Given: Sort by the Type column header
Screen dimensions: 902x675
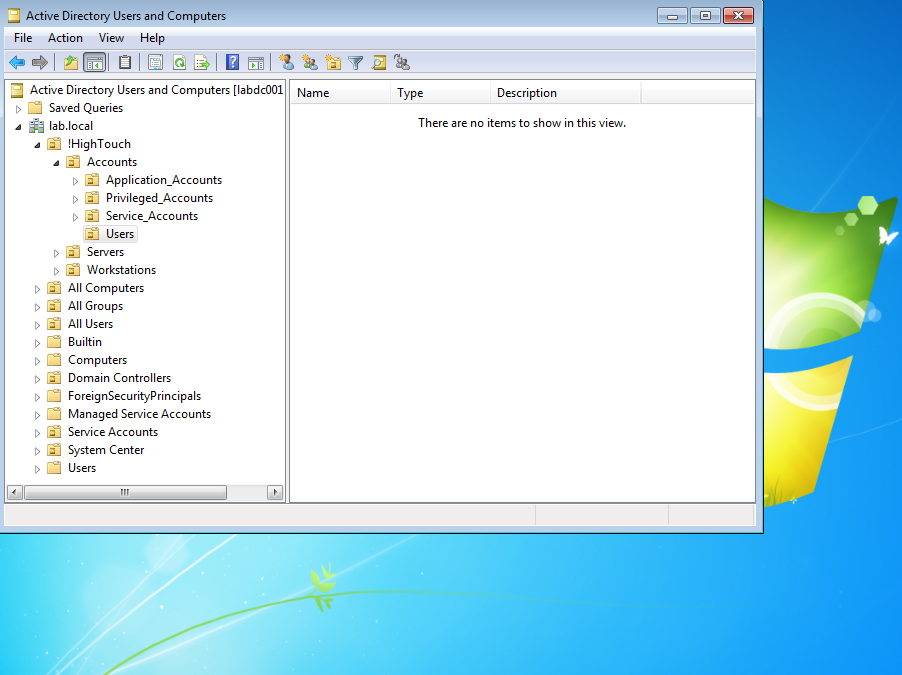Looking at the screenshot, I should click(441, 93).
